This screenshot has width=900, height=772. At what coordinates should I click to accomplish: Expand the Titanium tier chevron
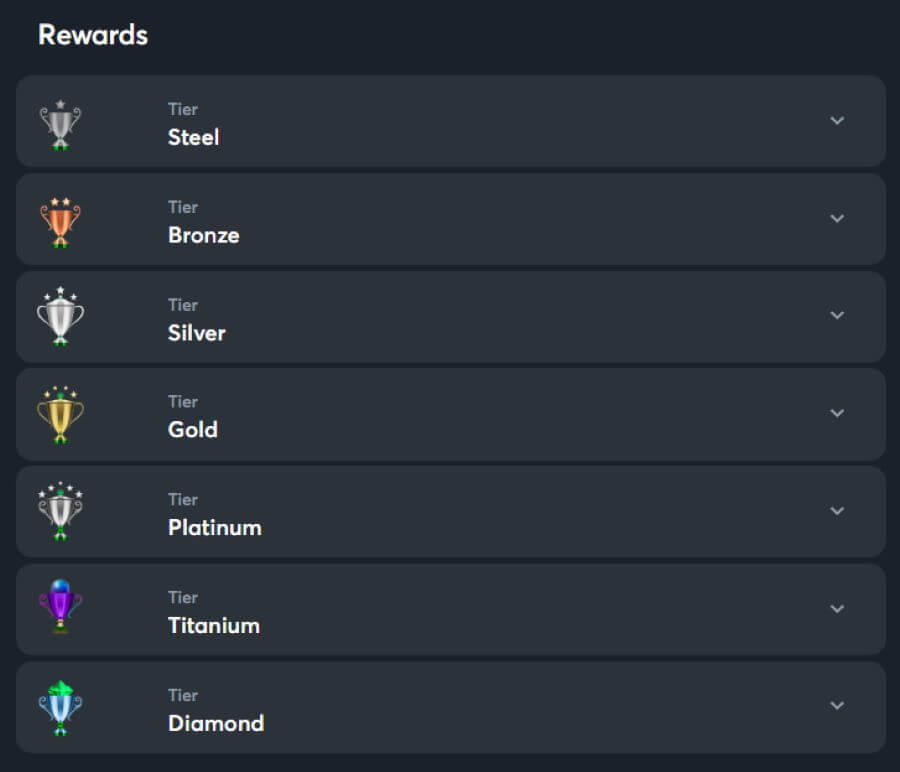point(837,608)
